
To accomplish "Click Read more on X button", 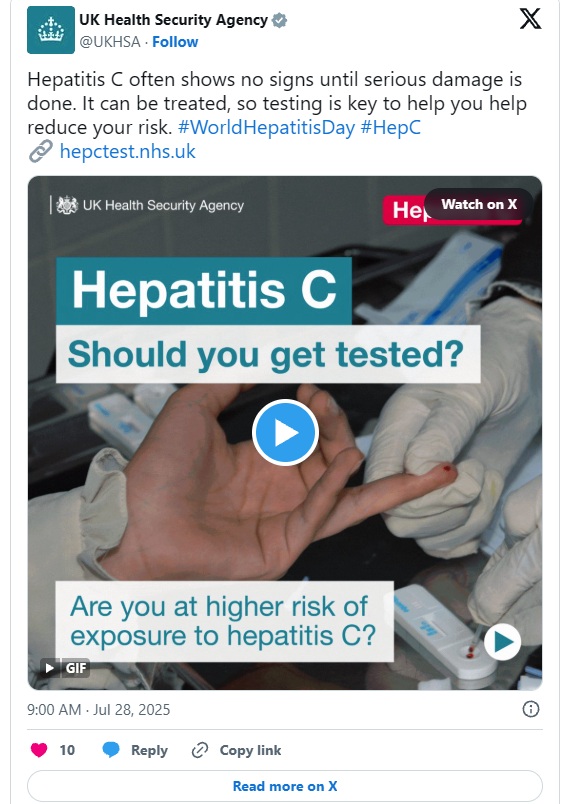I will (x=285, y=786).
